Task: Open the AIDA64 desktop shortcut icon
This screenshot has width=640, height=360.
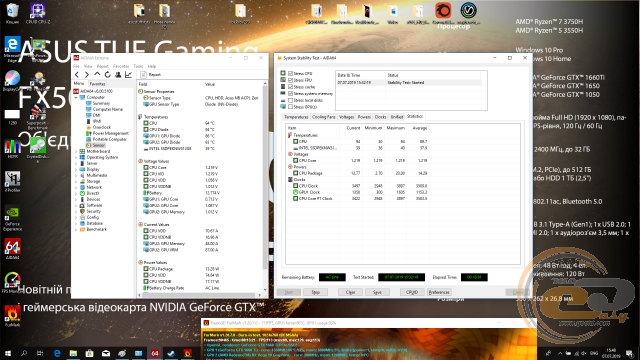Action: click(x=12, y=249)
